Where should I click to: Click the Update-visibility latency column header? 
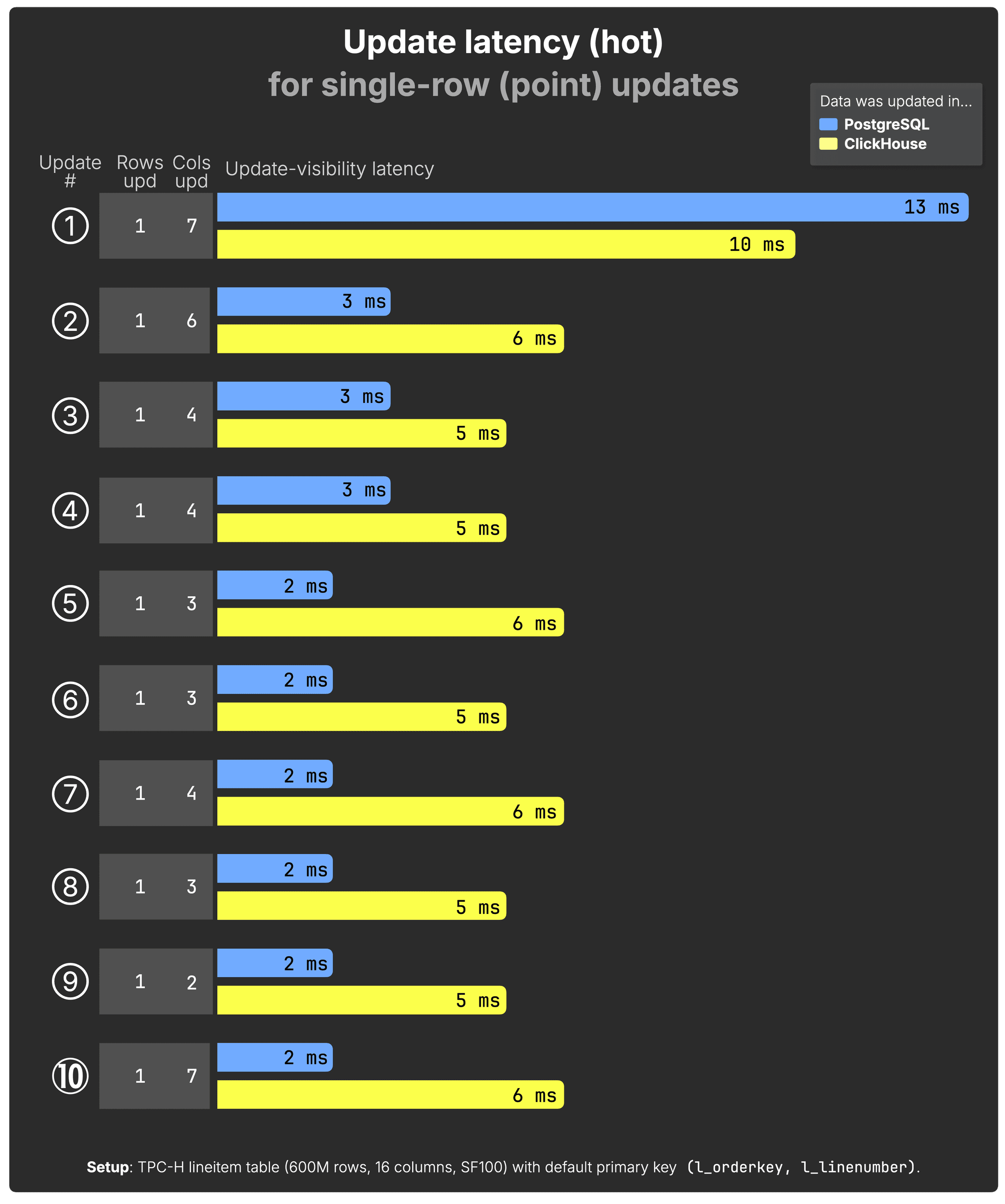(330, 169)
